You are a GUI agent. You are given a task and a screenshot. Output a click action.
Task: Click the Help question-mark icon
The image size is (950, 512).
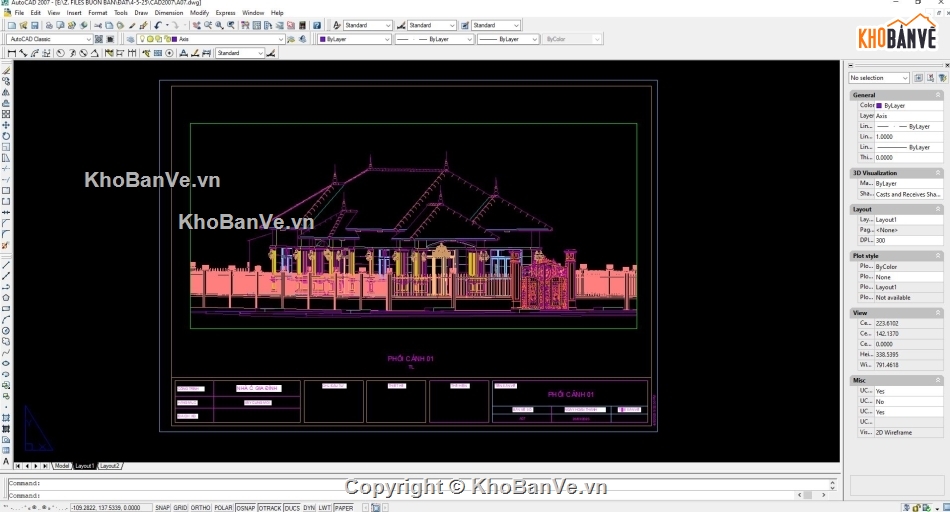[x=316, y=25]
